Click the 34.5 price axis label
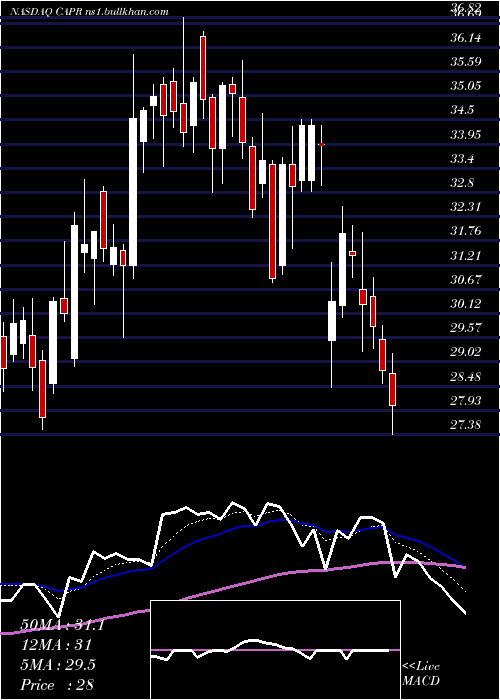Screen dimensions: 500x700 point(463,110)
